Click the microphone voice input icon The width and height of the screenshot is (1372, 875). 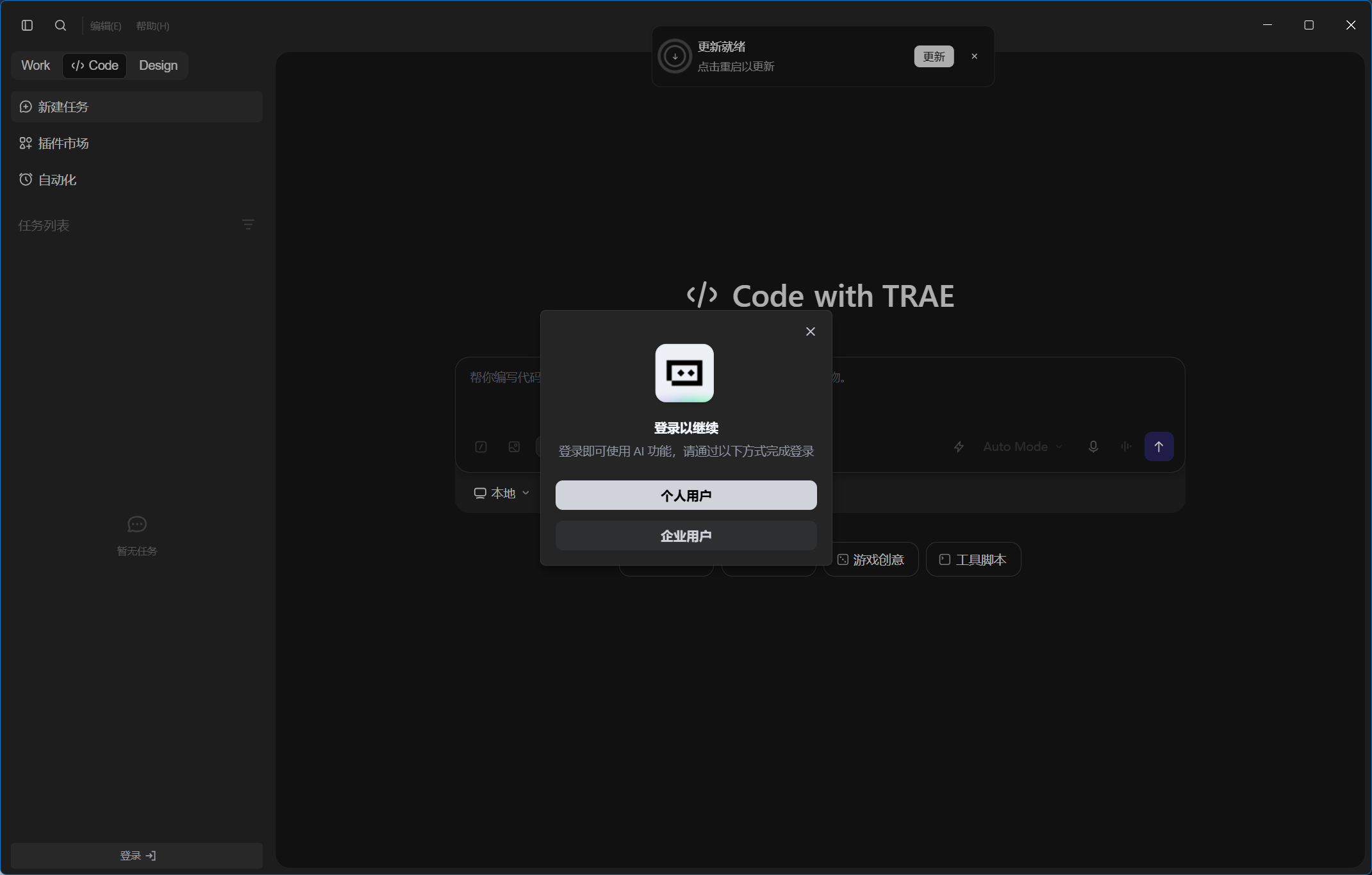1093,447
